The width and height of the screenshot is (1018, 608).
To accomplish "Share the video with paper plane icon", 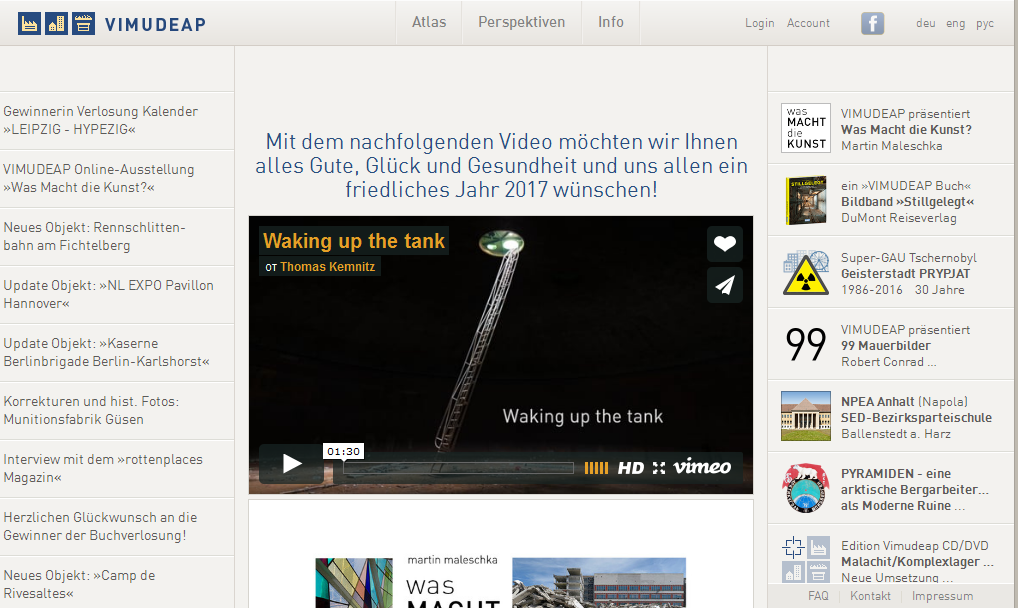I will 725,285.
